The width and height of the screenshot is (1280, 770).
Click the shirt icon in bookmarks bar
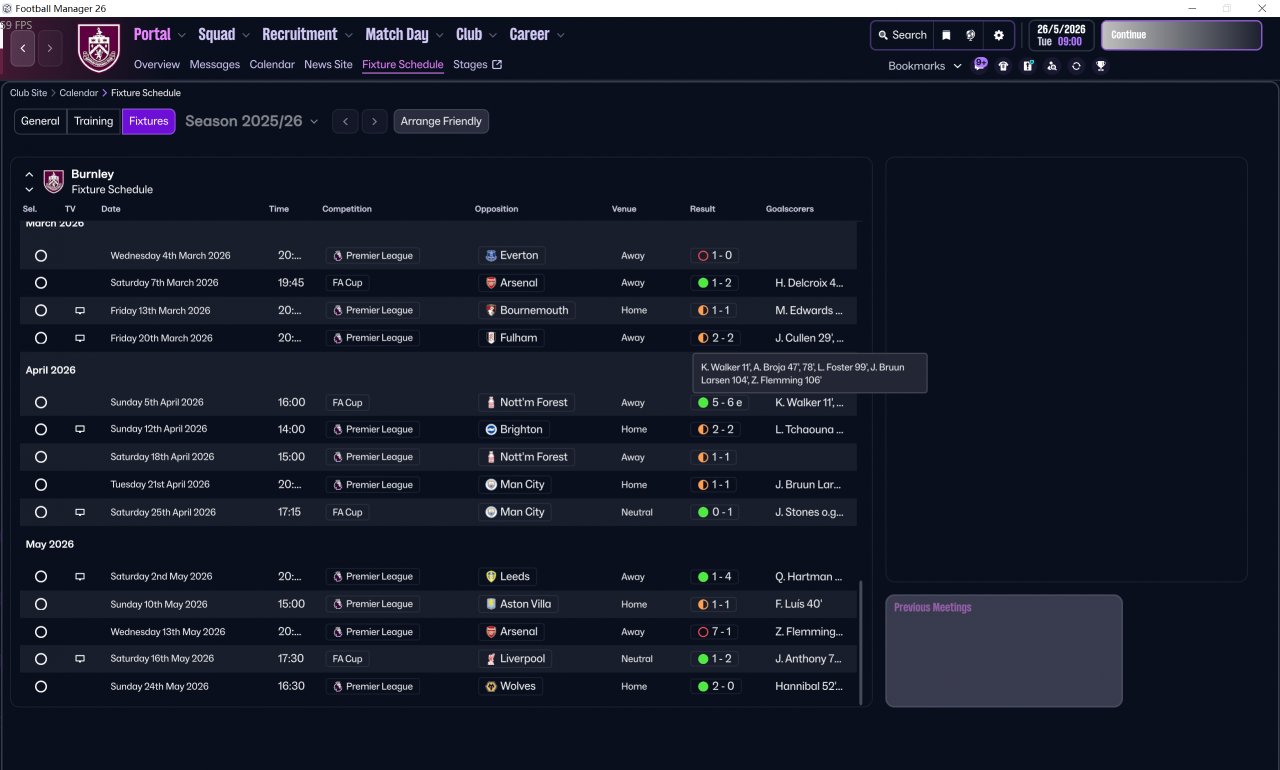coord(1004,66)
